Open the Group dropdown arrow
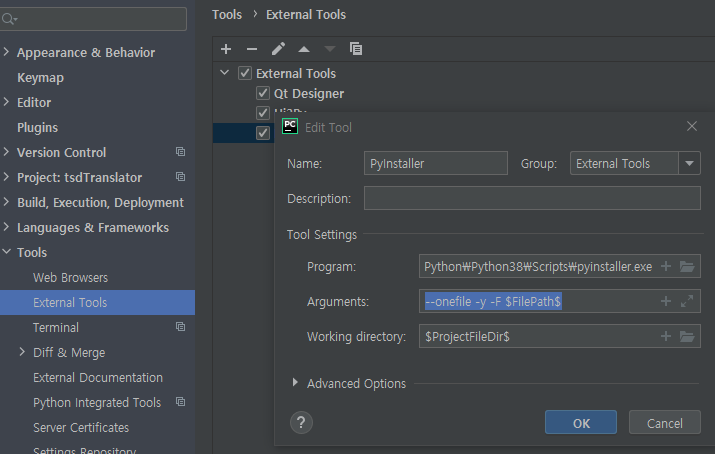The height and width of the screenshot is (454, 715). pos(689,163)
